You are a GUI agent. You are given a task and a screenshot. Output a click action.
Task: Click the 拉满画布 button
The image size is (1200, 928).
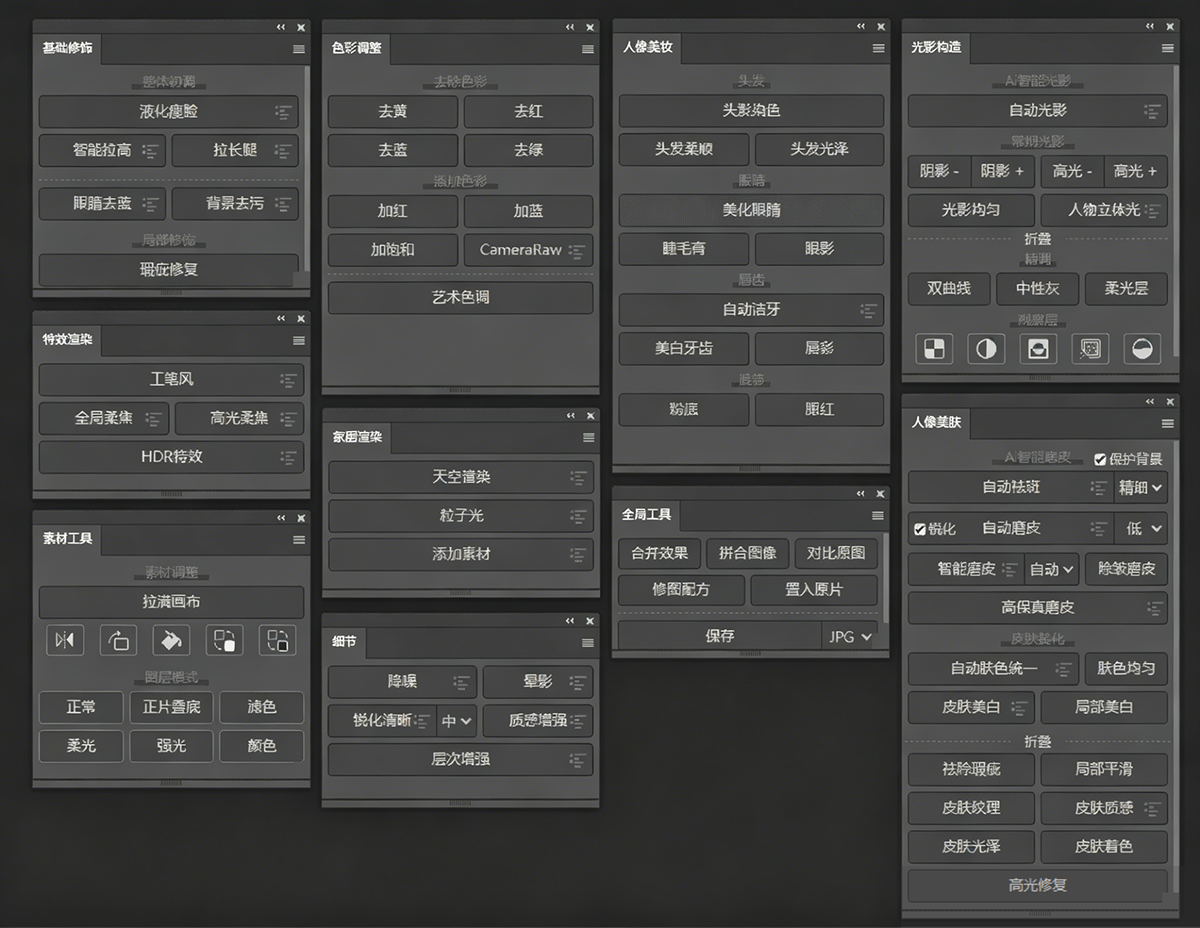171,602
